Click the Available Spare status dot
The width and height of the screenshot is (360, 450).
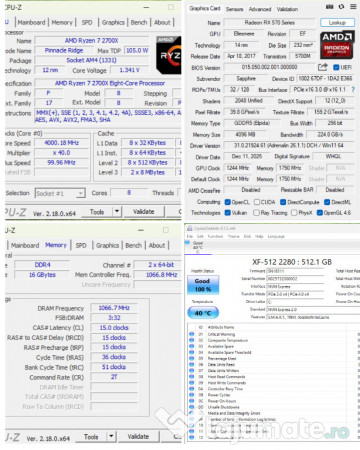pyautogui.click(x=192, y=346)
